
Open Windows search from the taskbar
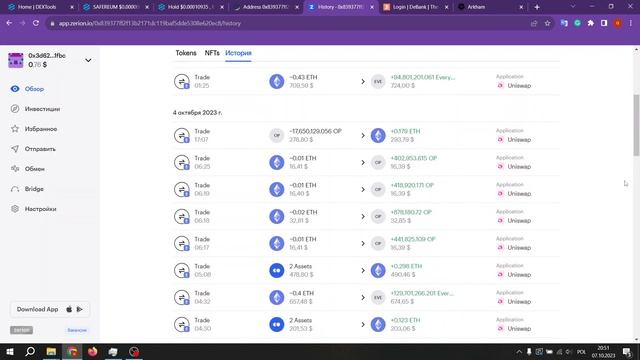[30, 351]
